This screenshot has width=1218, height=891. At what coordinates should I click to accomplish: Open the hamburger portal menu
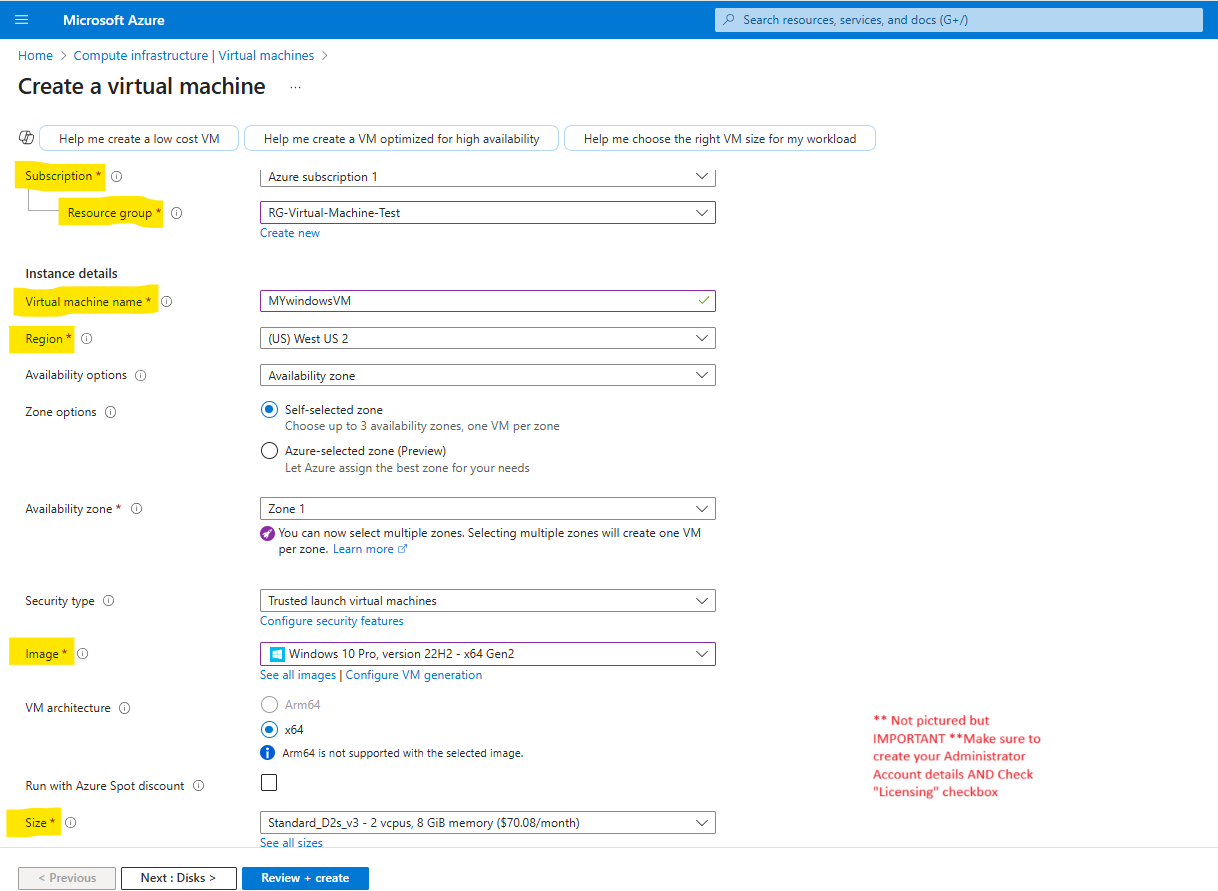click(x=22, y=20)
